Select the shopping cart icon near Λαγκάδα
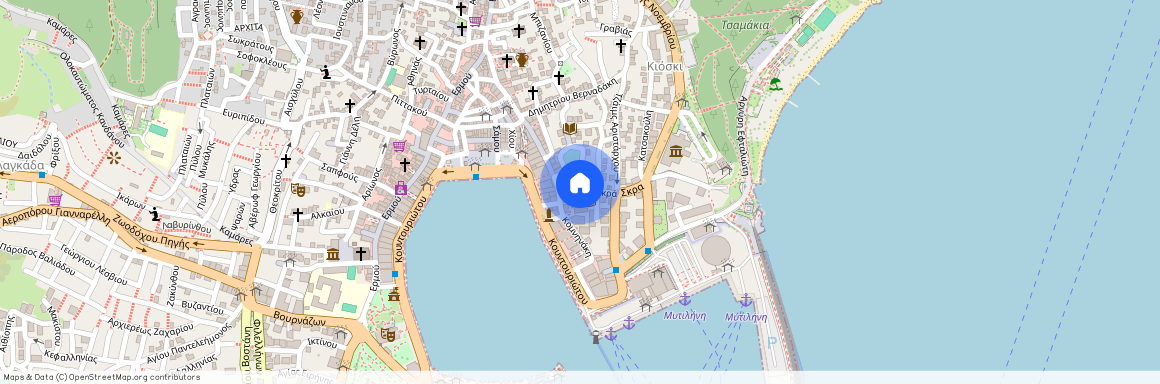The height and width of the screenshot is (384, 1160). 55,199
